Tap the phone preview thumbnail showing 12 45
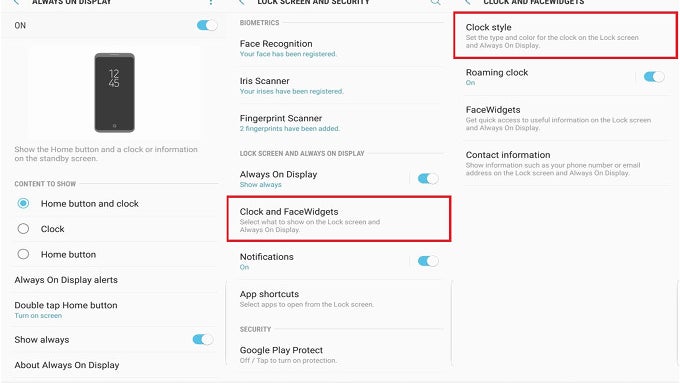The image size is (680, 383). tap(114, 92)
